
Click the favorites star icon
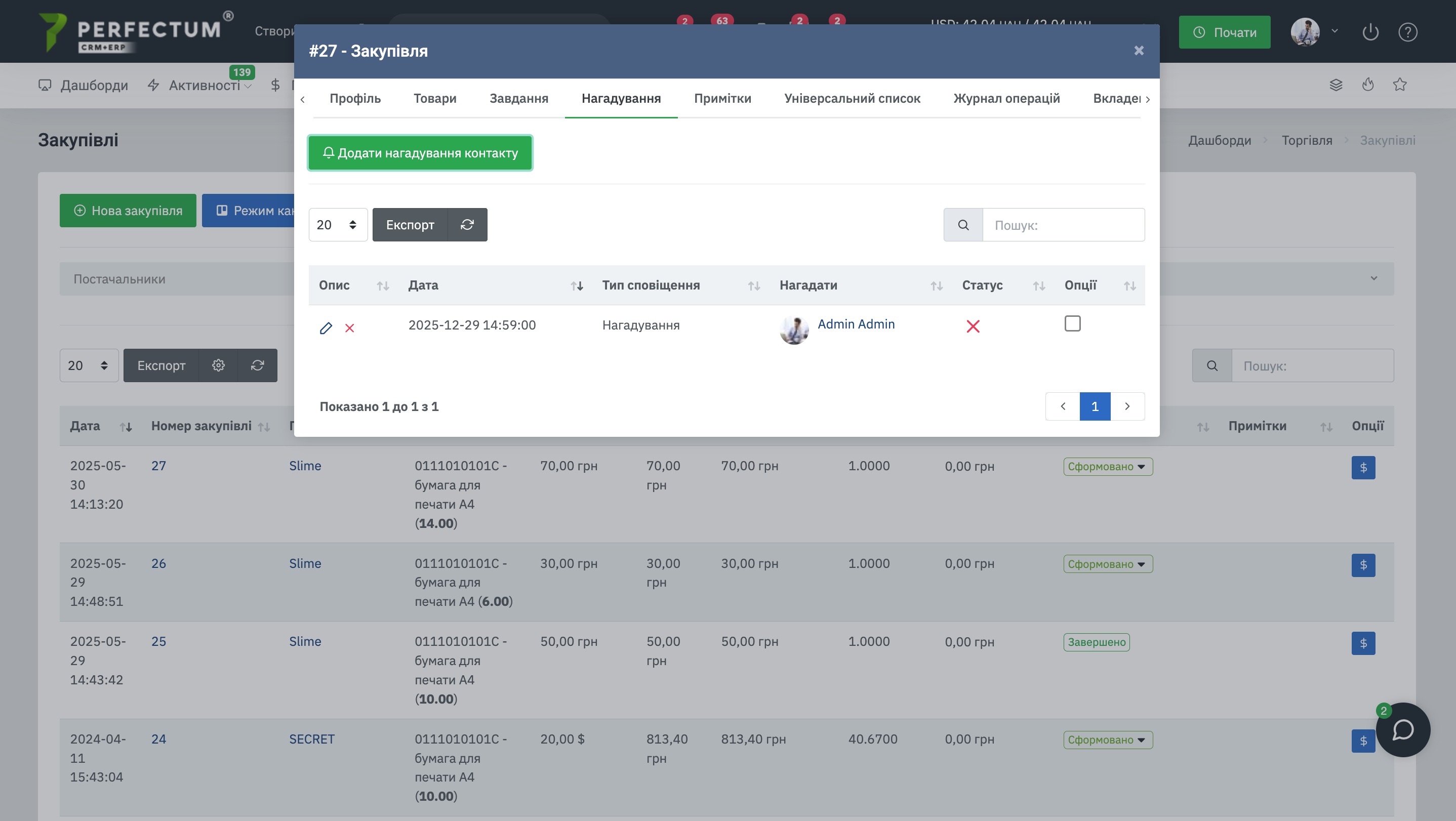[1399, 85]
